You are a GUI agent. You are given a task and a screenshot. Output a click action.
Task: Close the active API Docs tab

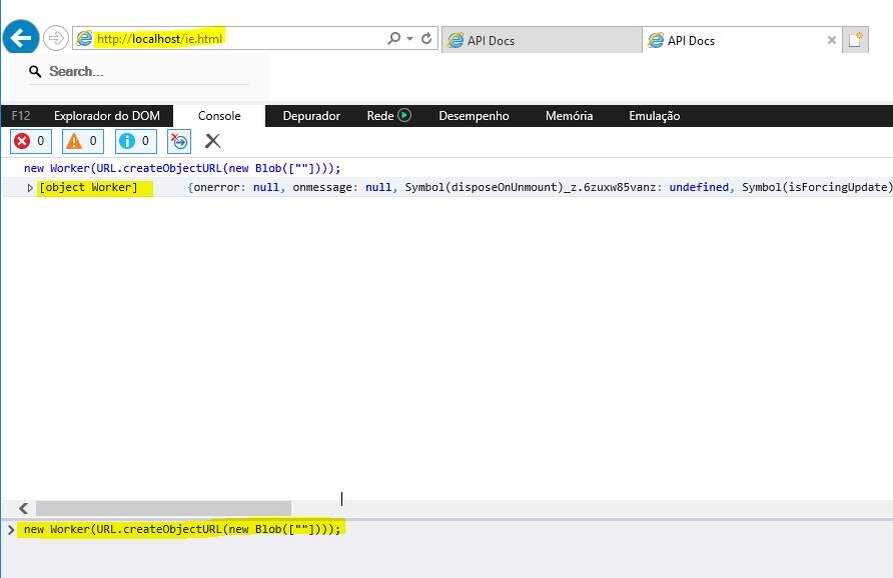pyautogui.click(x=831, y=40)
